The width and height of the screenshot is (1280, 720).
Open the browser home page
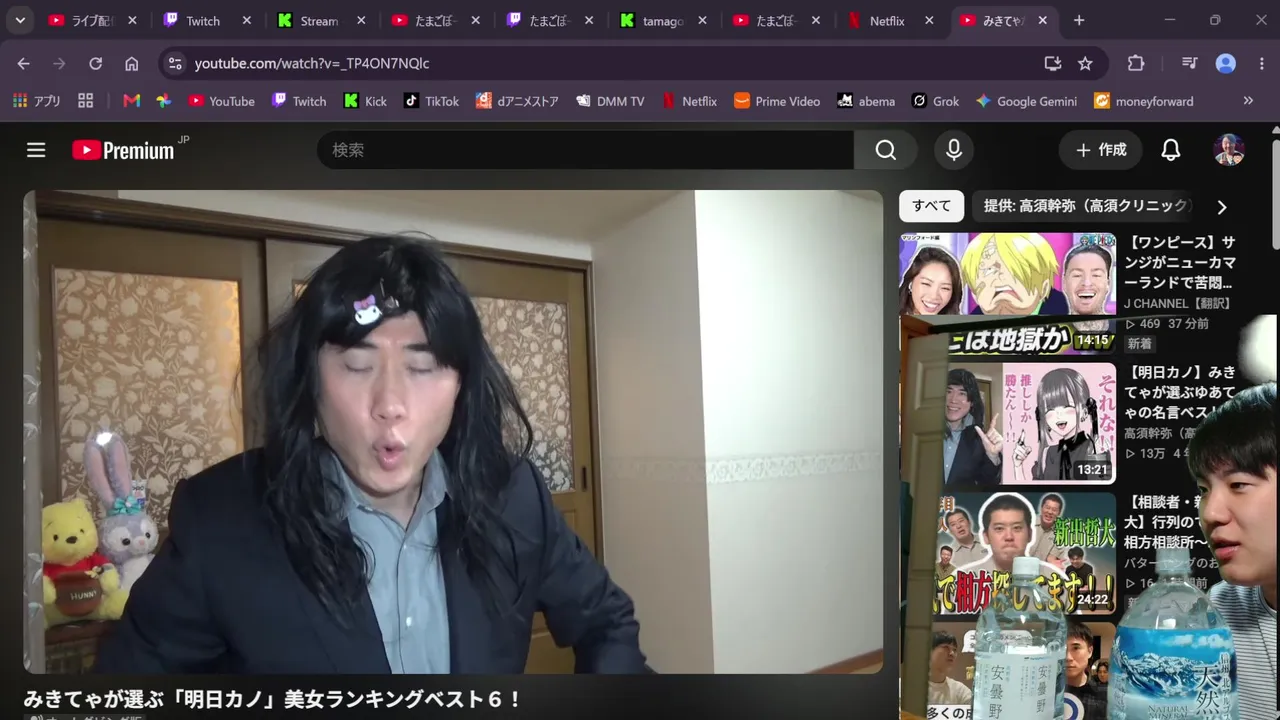pos(131,63)
